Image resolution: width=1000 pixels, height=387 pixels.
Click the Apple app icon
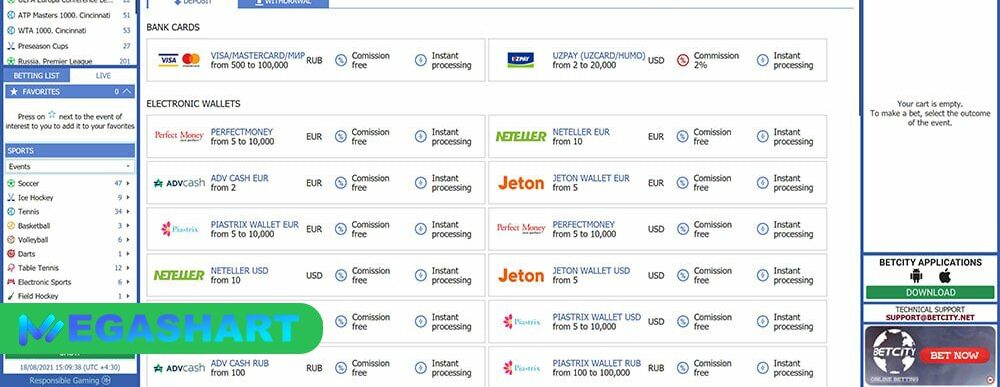click(x=945, y=275)
